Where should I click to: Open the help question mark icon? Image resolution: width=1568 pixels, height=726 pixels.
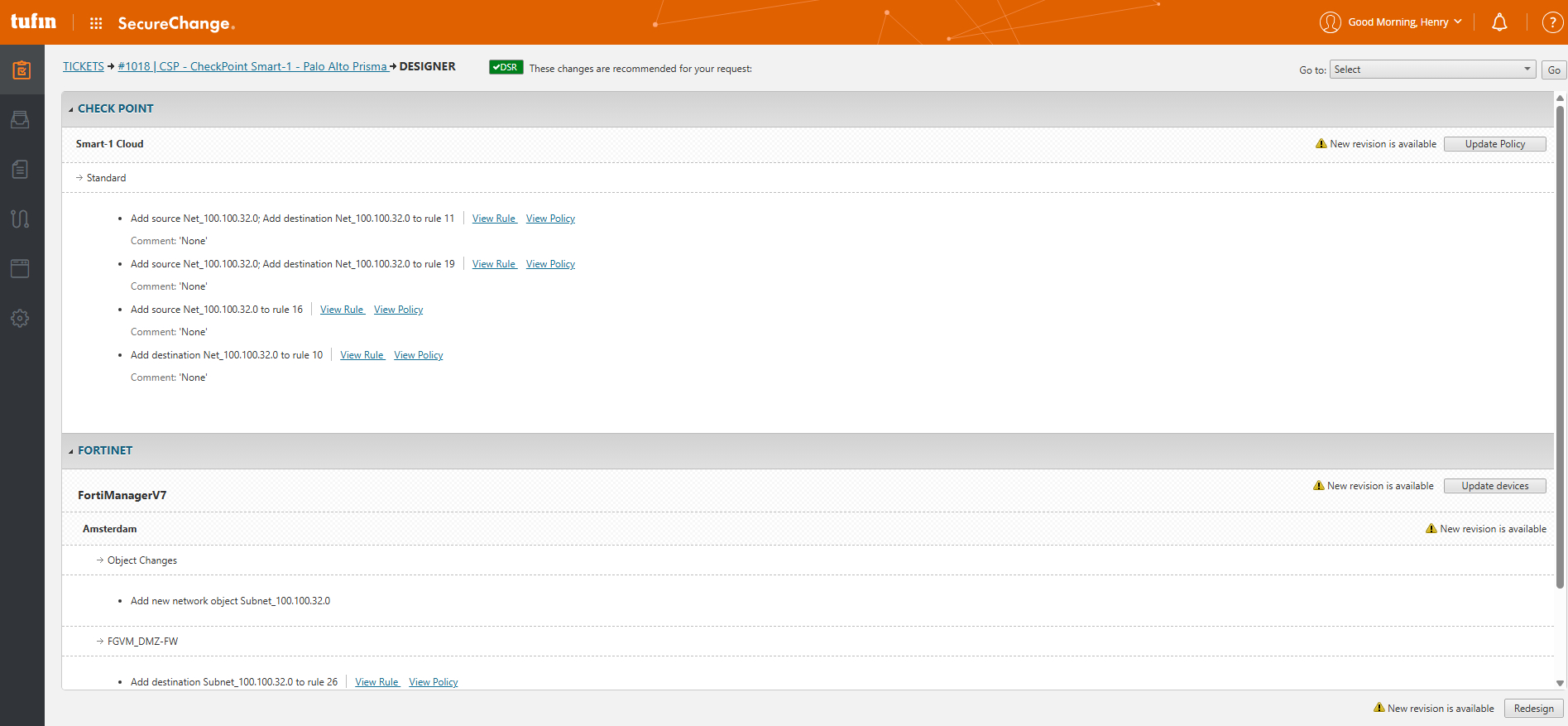(1551, 22)
